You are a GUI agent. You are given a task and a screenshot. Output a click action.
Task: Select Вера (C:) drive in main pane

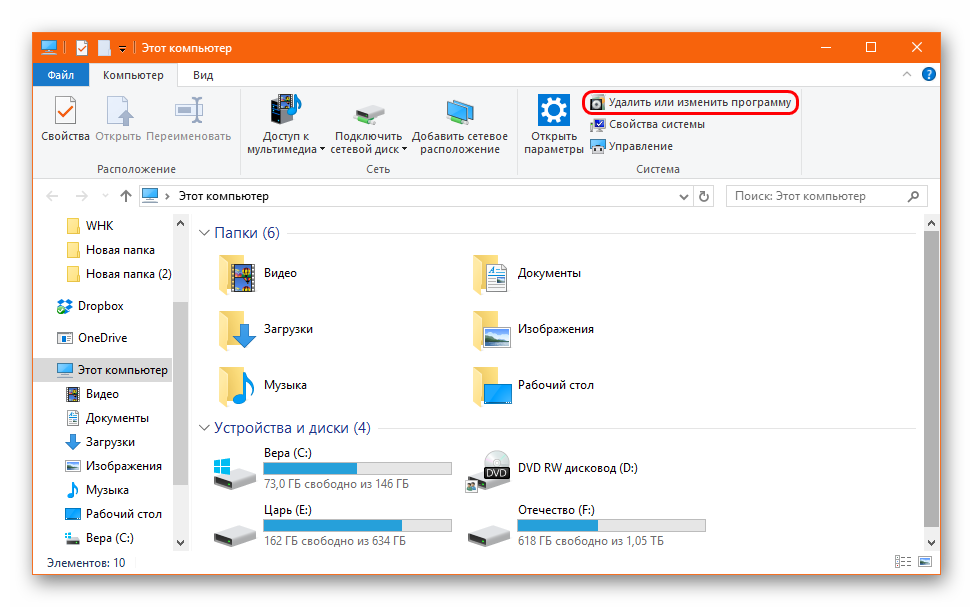287,453
